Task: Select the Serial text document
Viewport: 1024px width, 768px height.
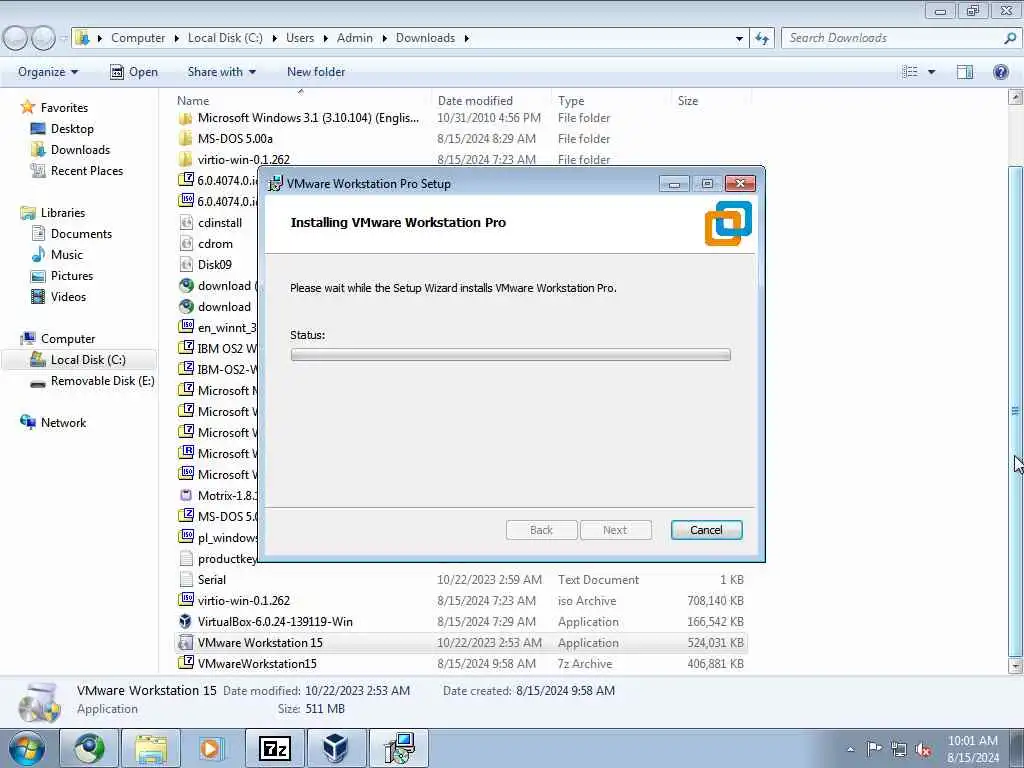Action: (x=212, y=579)
